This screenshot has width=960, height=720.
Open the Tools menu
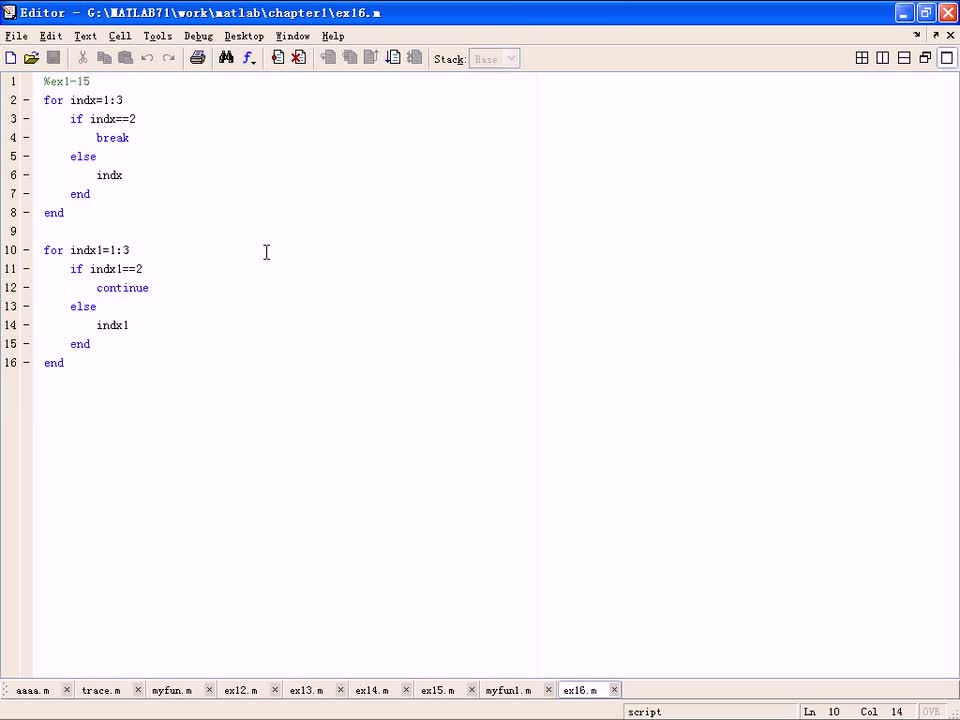tap(157, 36)
